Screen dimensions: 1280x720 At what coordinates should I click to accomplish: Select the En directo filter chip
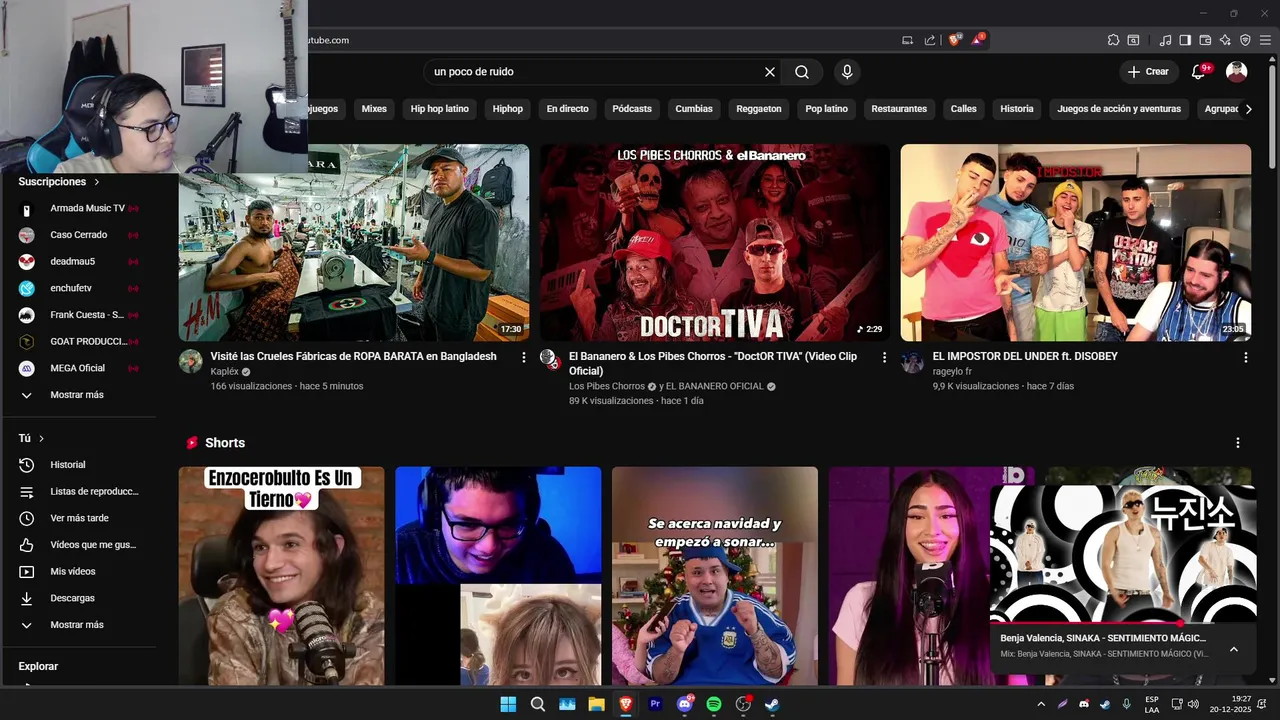[x=567, y=109]
